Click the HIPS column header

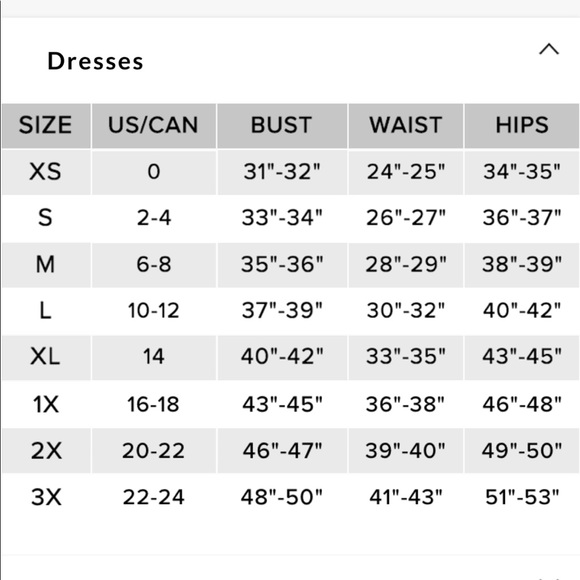(x=522, y=125)
